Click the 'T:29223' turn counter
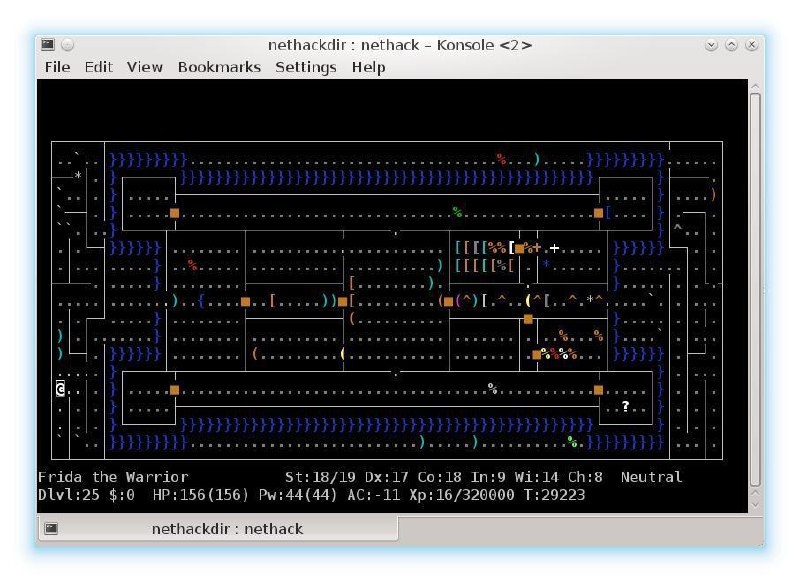Viewport: 800px width, 582px height. tap(554, 495)
